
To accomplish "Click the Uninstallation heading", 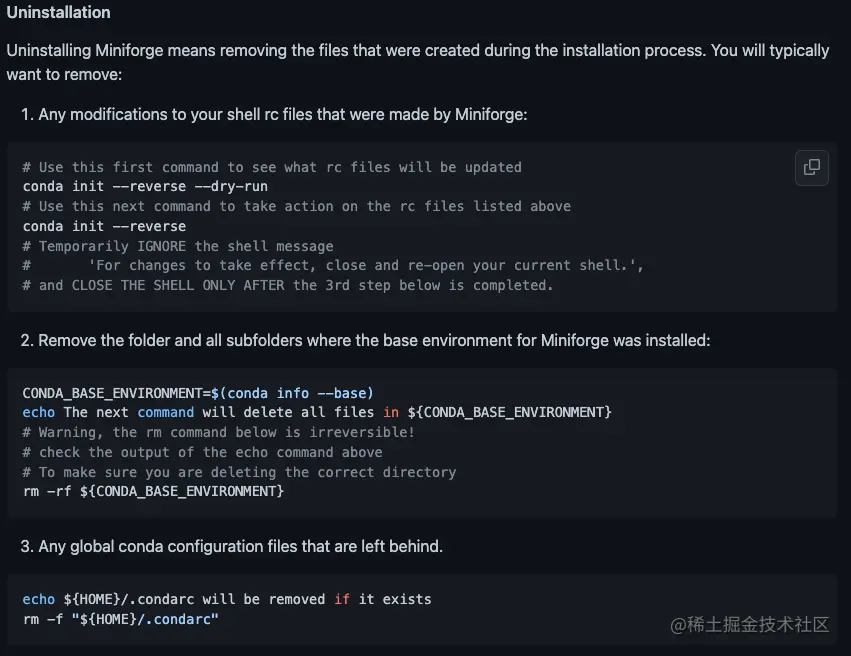I will pyautogui.click(x=58, y=13).
